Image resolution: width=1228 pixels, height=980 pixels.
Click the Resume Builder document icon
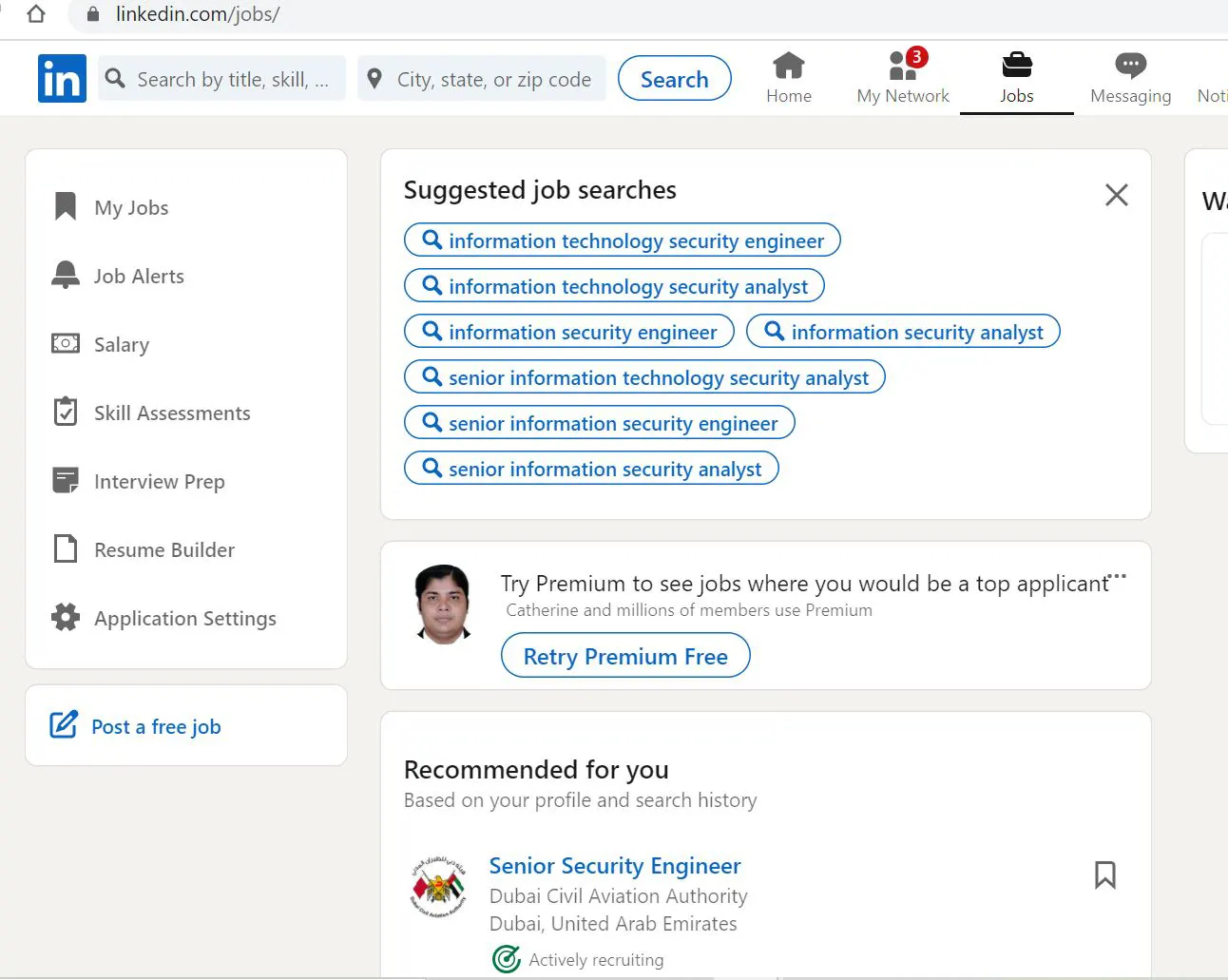[66, 548]
